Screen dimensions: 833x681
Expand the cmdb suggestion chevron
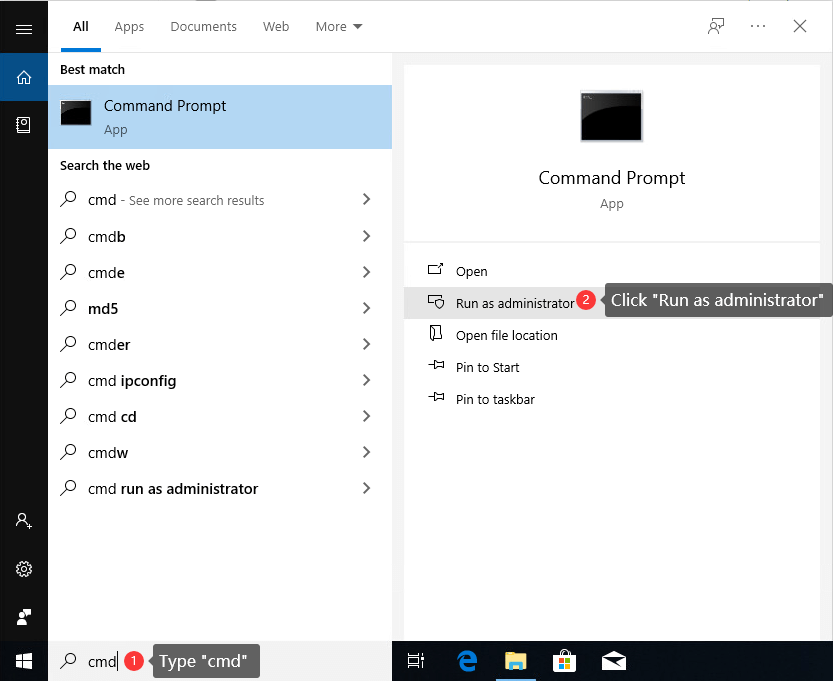click(x=366, y=236)
